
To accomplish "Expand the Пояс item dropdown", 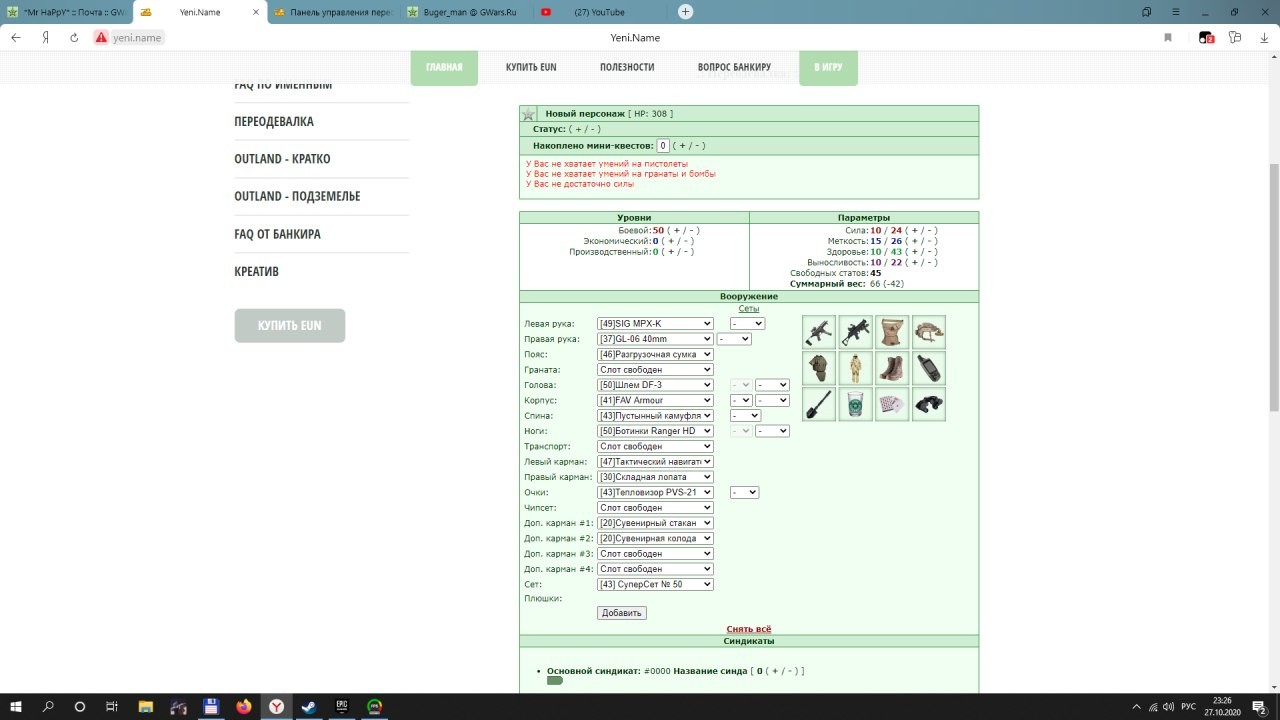I will [655, 354].
